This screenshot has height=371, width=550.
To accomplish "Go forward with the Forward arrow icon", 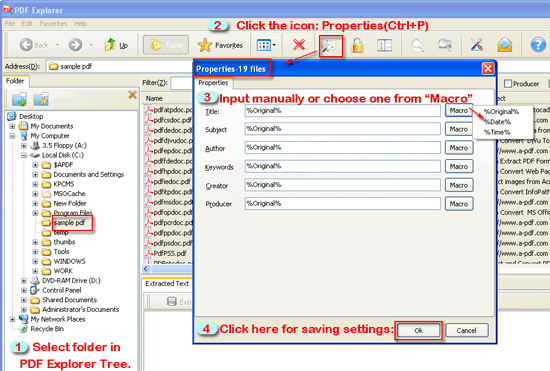I will point(75,45).
